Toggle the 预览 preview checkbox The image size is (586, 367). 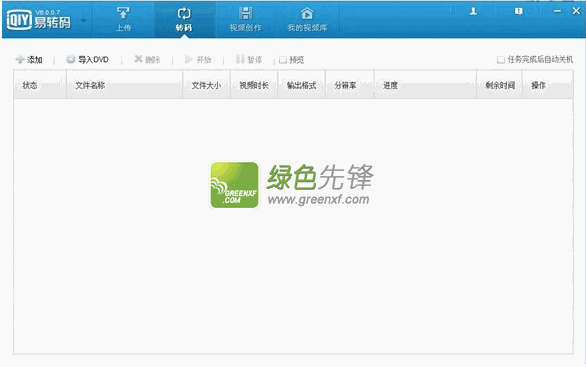click(x=283, y=60)
